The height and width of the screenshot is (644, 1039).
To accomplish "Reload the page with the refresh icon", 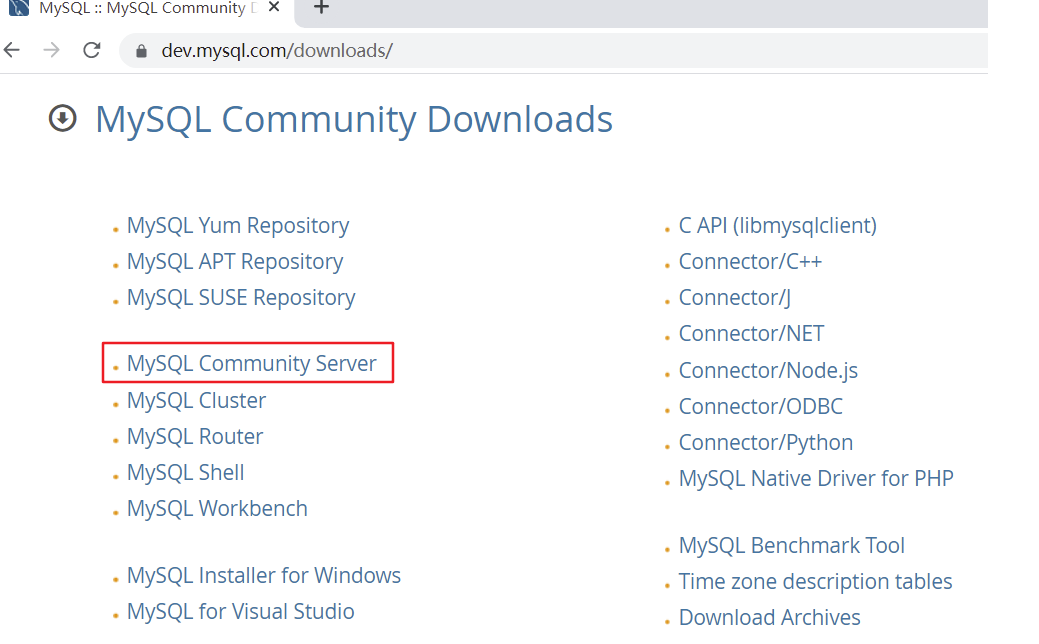I will point(91,50).
